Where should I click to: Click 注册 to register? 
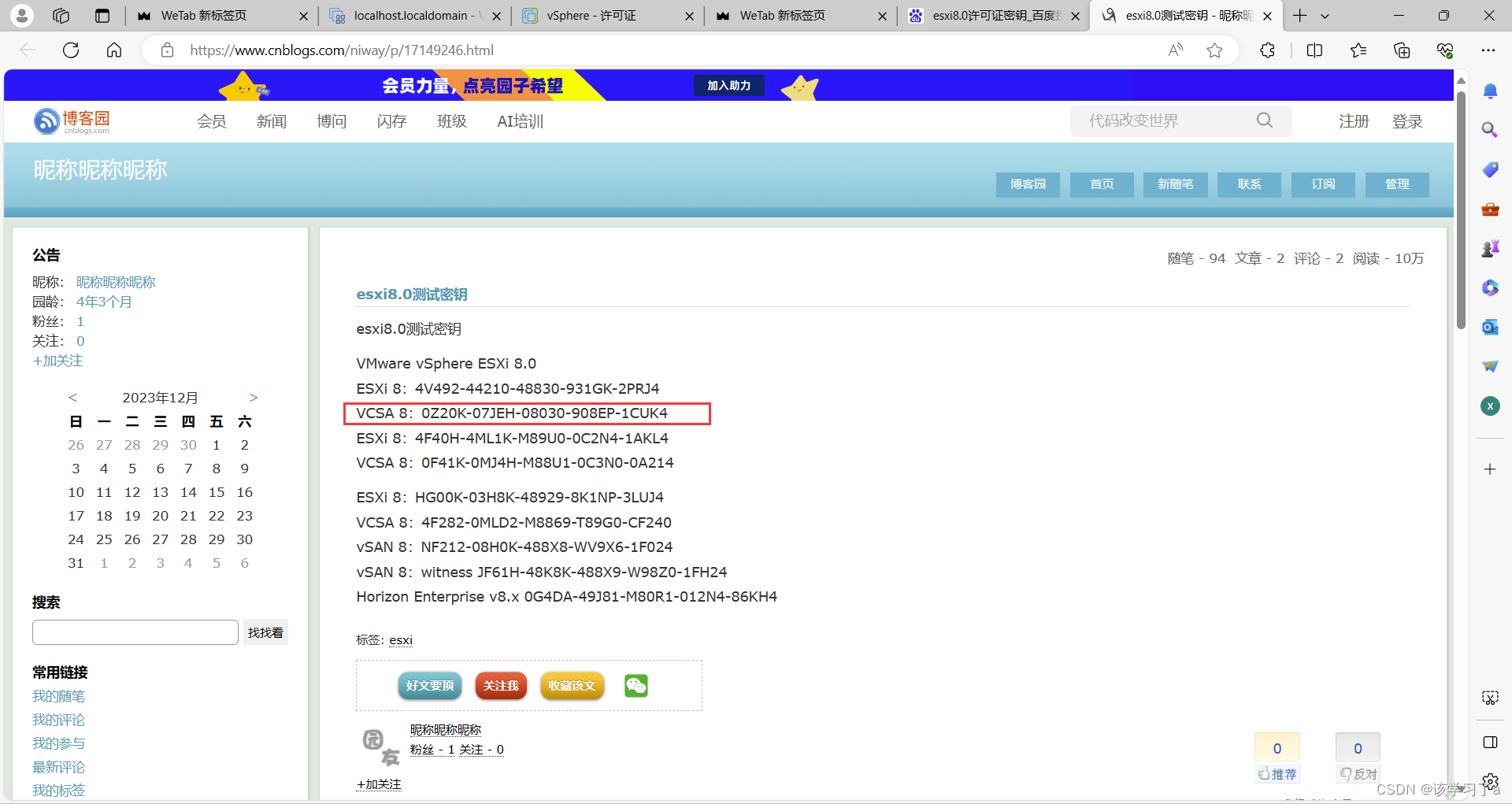click(1354, 121)
